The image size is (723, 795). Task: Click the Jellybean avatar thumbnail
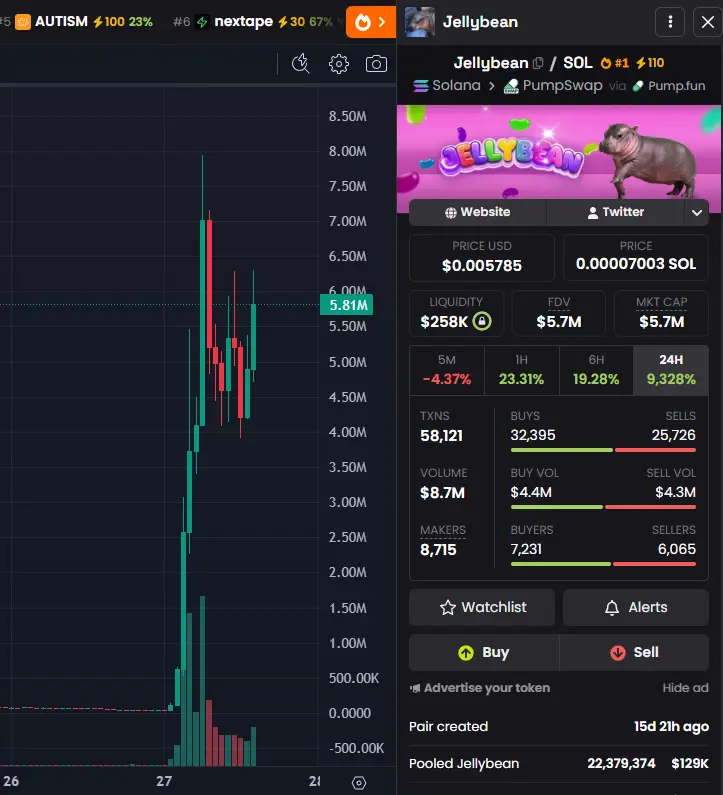point(420,22)
